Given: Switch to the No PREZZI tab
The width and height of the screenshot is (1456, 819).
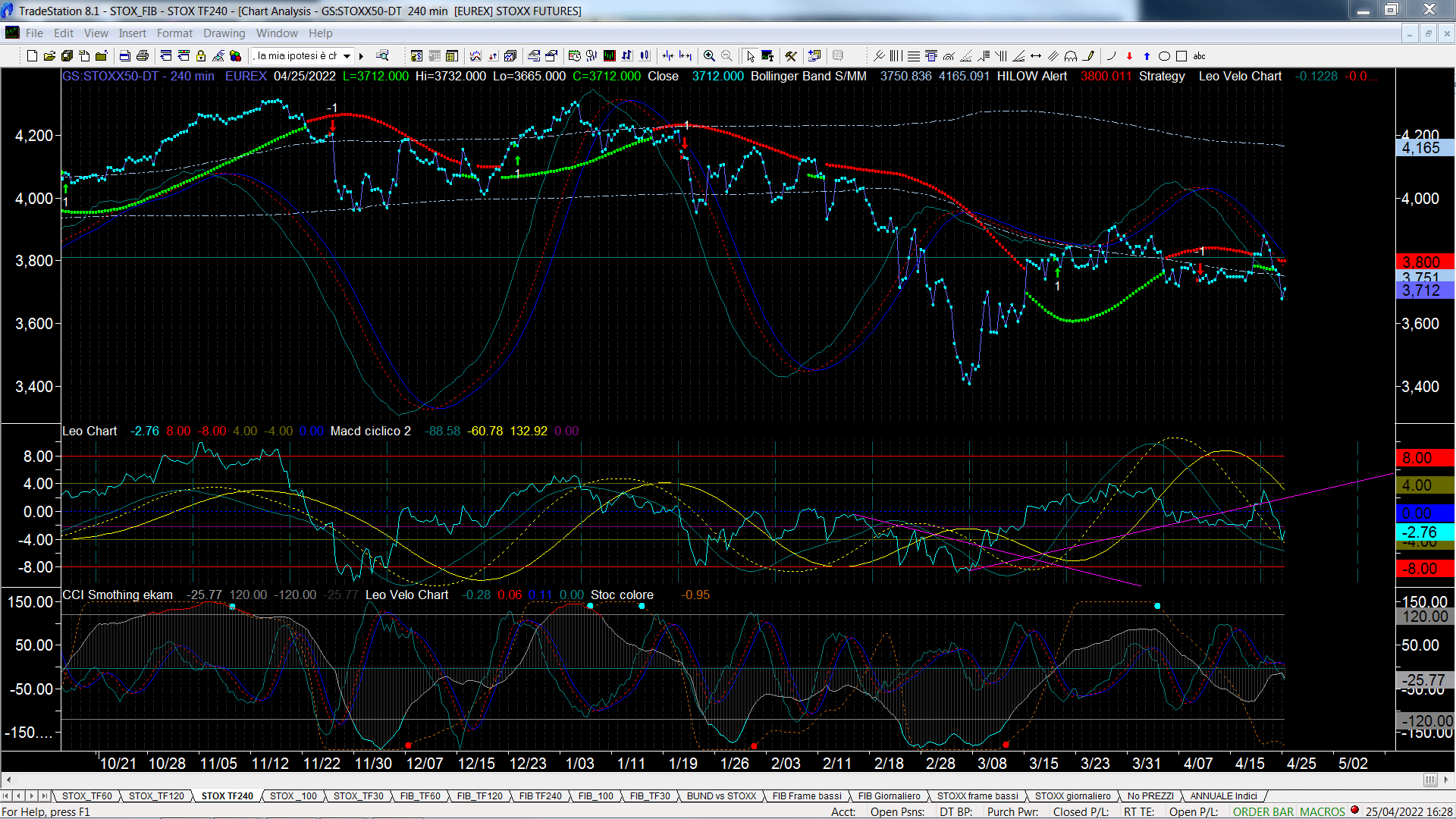Looking at the screenshot, I should [1150, 796].
